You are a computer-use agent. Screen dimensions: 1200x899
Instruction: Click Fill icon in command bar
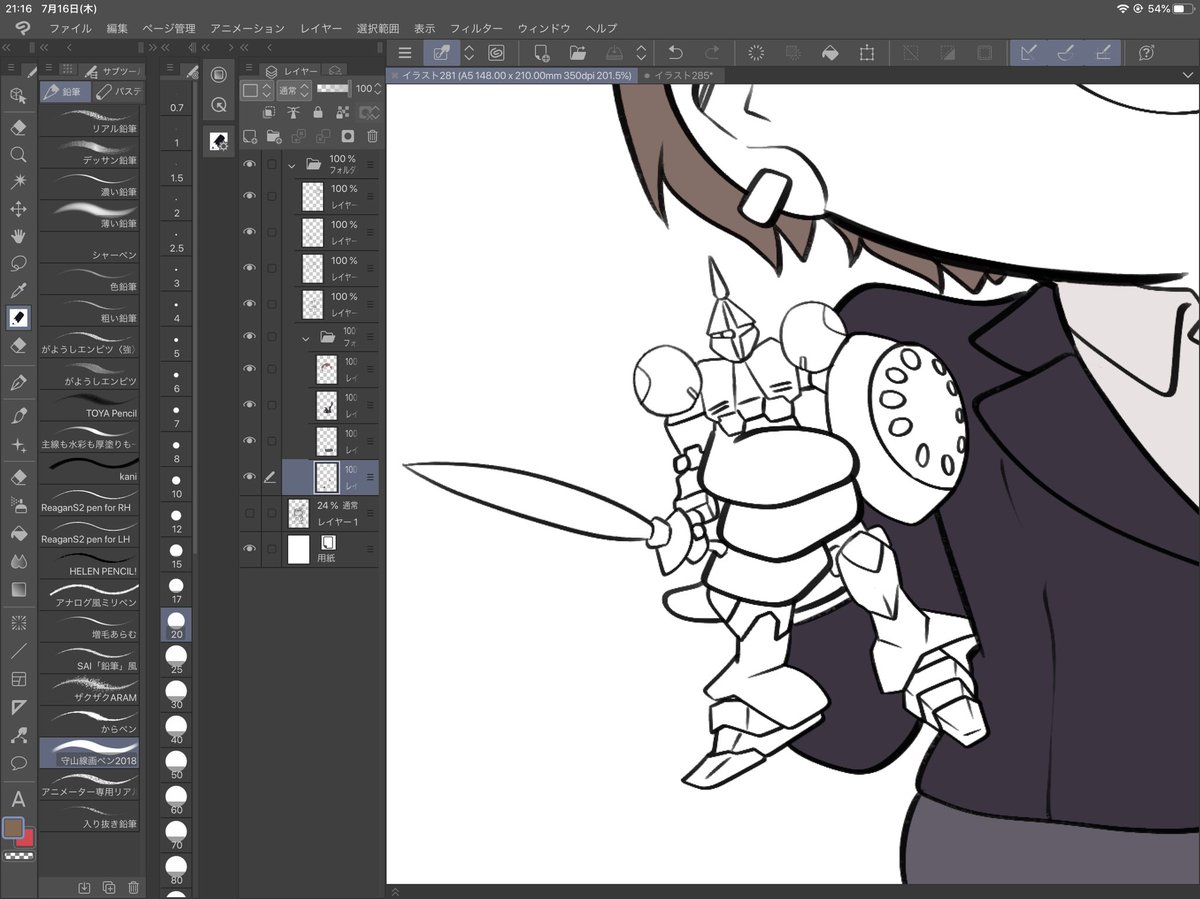coord(829,53)
